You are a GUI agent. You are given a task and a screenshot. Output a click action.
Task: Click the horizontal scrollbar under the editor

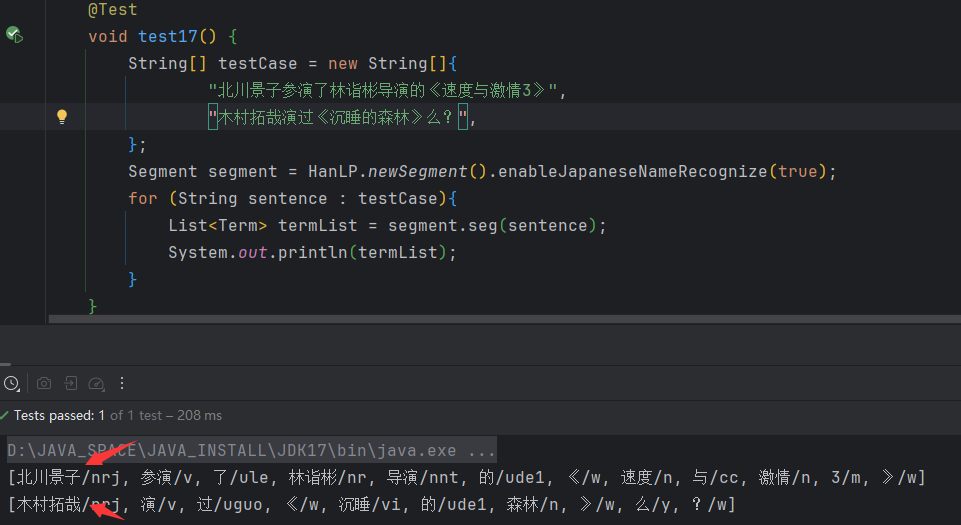(x=504, y=319)
